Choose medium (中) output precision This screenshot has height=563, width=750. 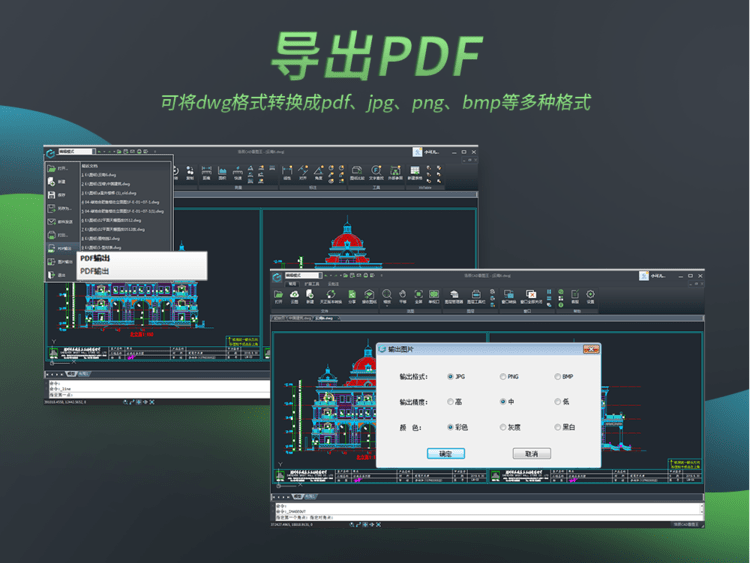[503, 402]
